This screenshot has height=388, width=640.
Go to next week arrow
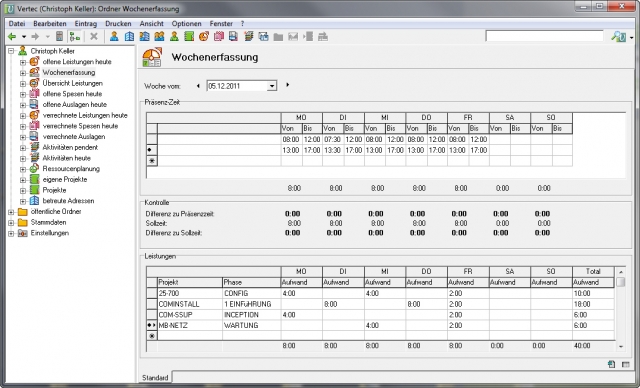click(288, 85)
